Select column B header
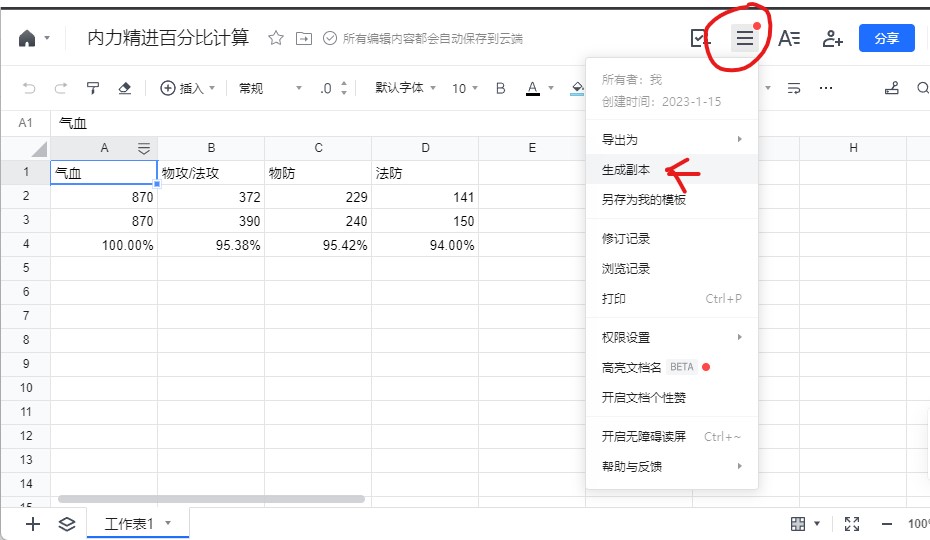Screen dimensions: 930x540 click(x=211, y=148)
